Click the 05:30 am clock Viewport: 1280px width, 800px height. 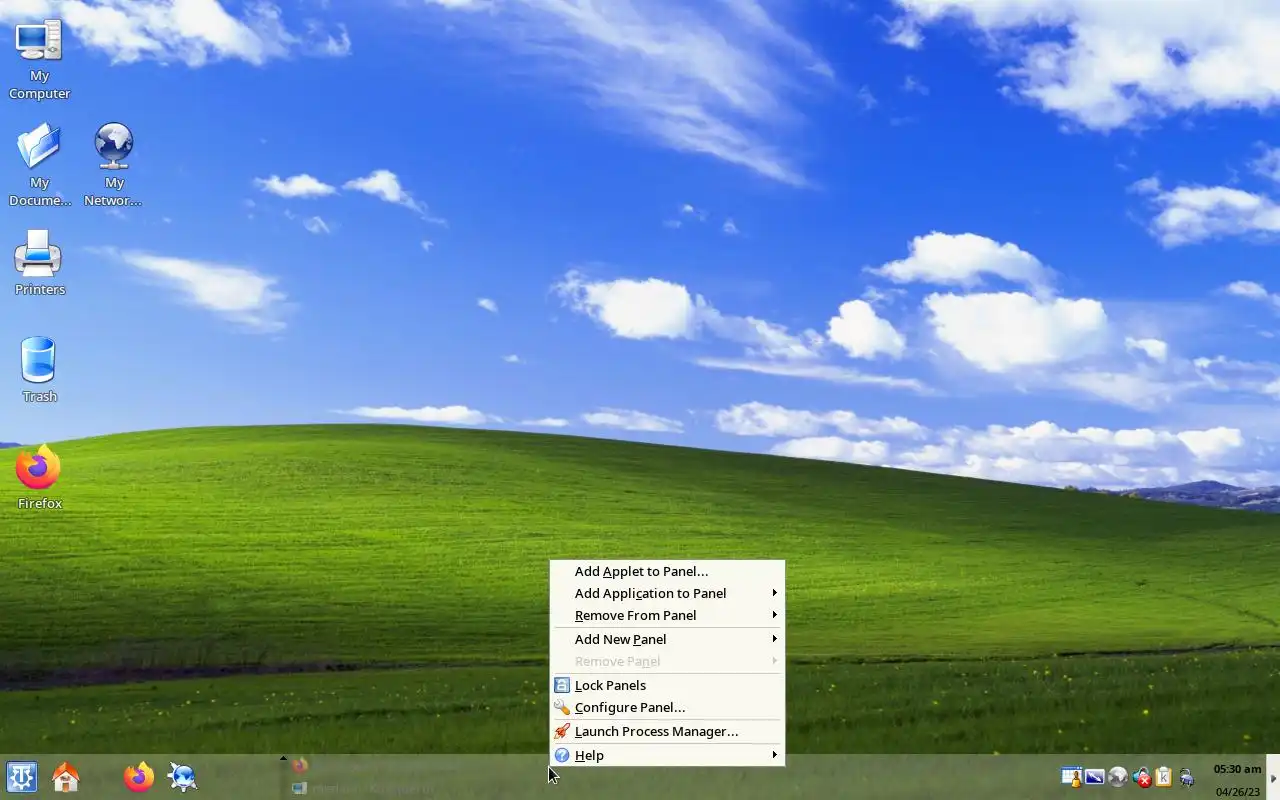click(x=1237, y=769)
